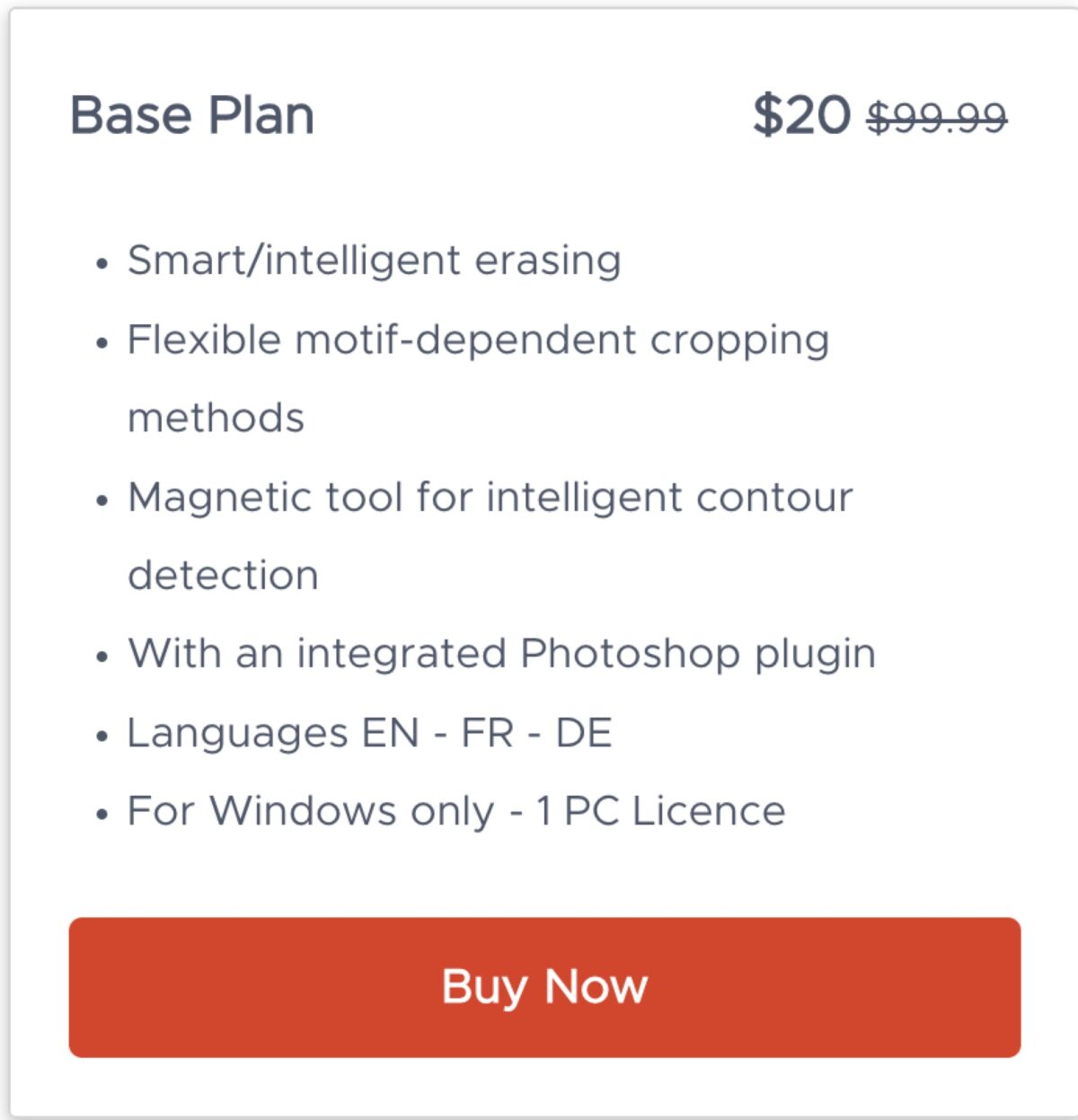Image resolution: width=1078 pixels, height=1120 pixels.
Task: Click the Languages EN - FR - DE item
Action: tap(369, 733)
